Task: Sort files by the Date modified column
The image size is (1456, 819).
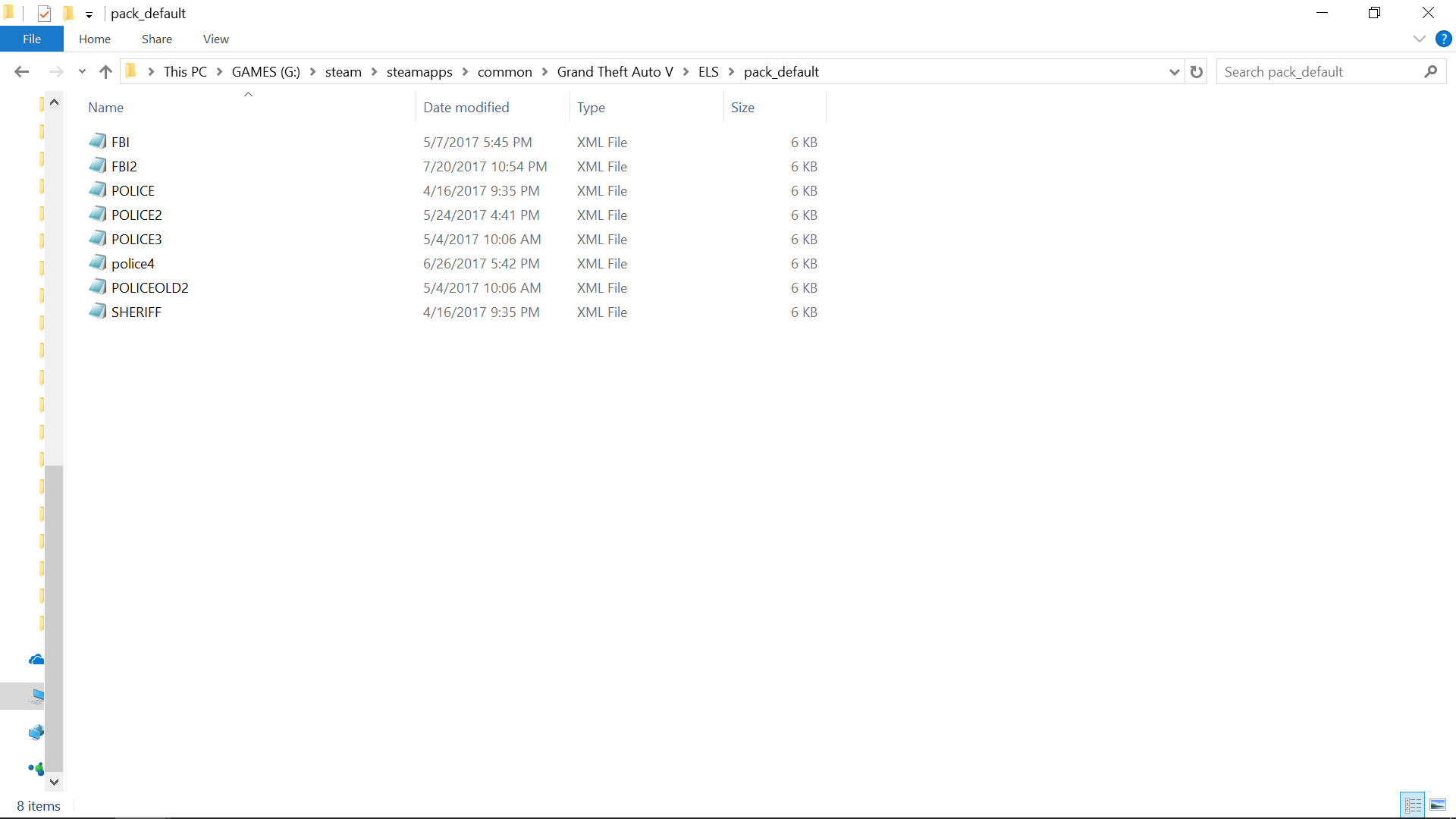Action: tap(466, 107)
